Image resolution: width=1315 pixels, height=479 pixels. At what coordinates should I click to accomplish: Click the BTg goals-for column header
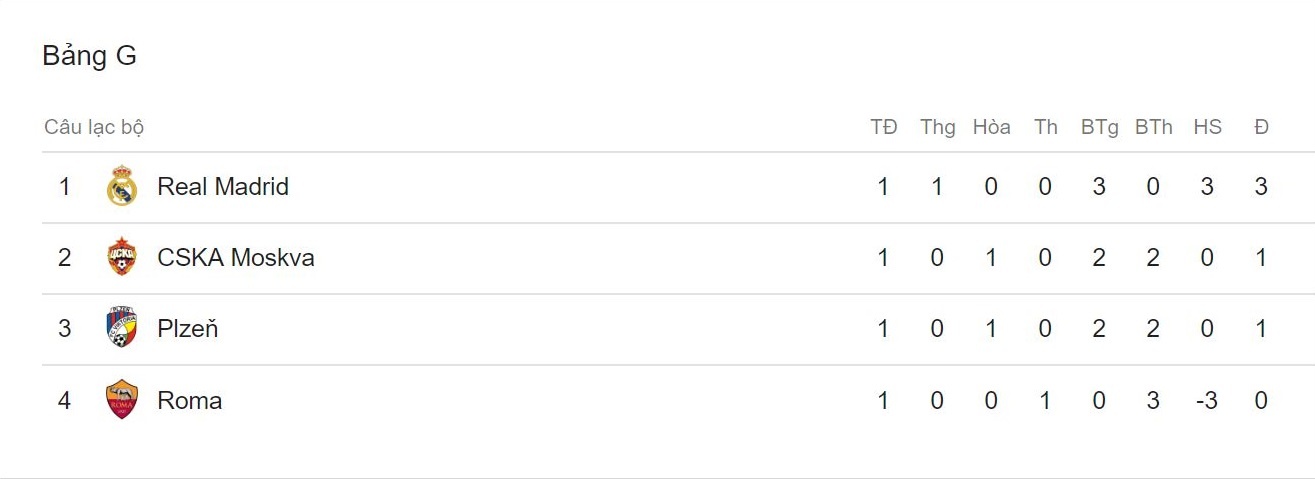point(1099,127)
